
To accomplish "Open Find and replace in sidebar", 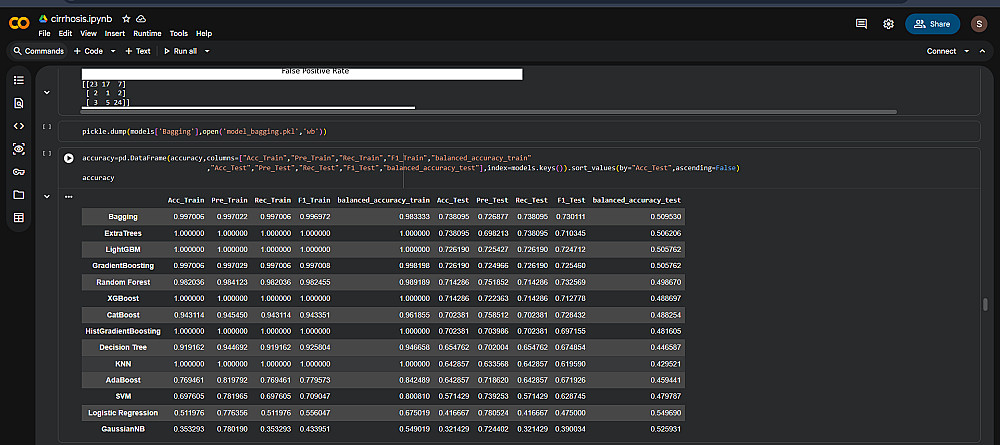I will point(18,102).
